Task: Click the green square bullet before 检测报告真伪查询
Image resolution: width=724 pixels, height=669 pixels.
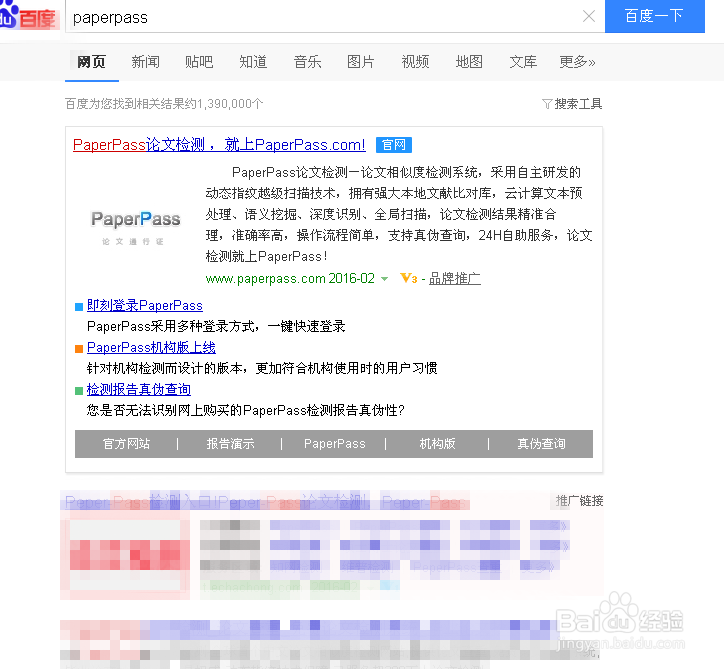Action: click(x=79, y=391)
